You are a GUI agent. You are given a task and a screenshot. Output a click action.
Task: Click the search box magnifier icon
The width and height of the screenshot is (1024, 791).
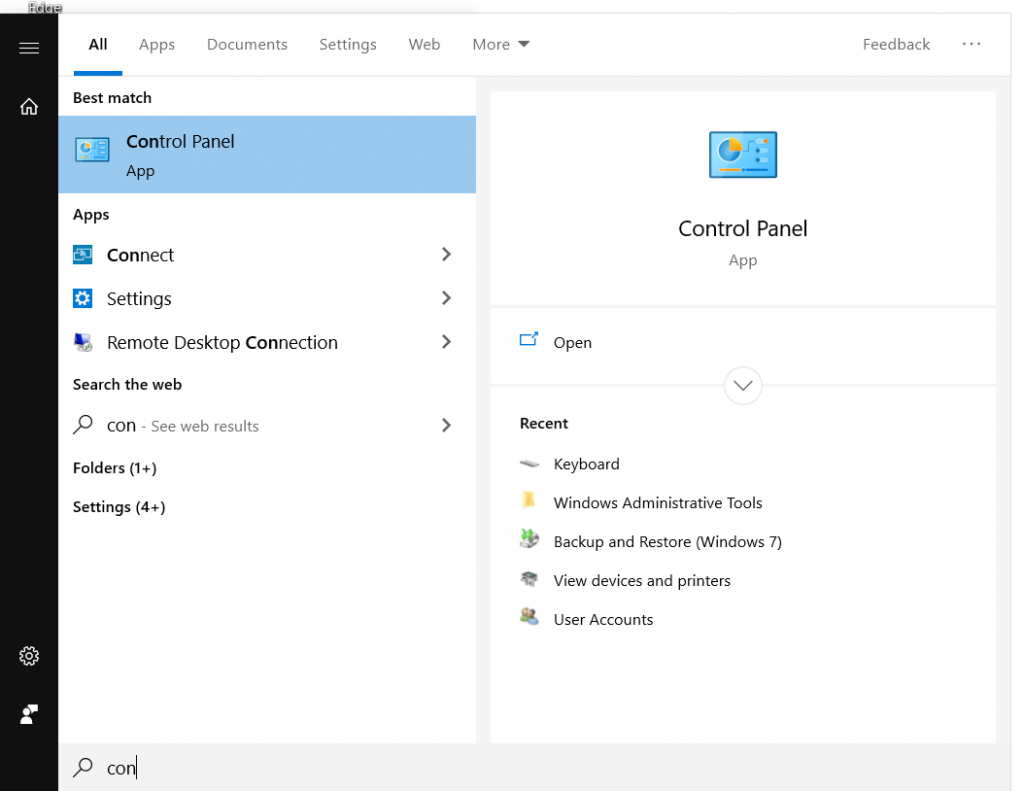[82, 767]
